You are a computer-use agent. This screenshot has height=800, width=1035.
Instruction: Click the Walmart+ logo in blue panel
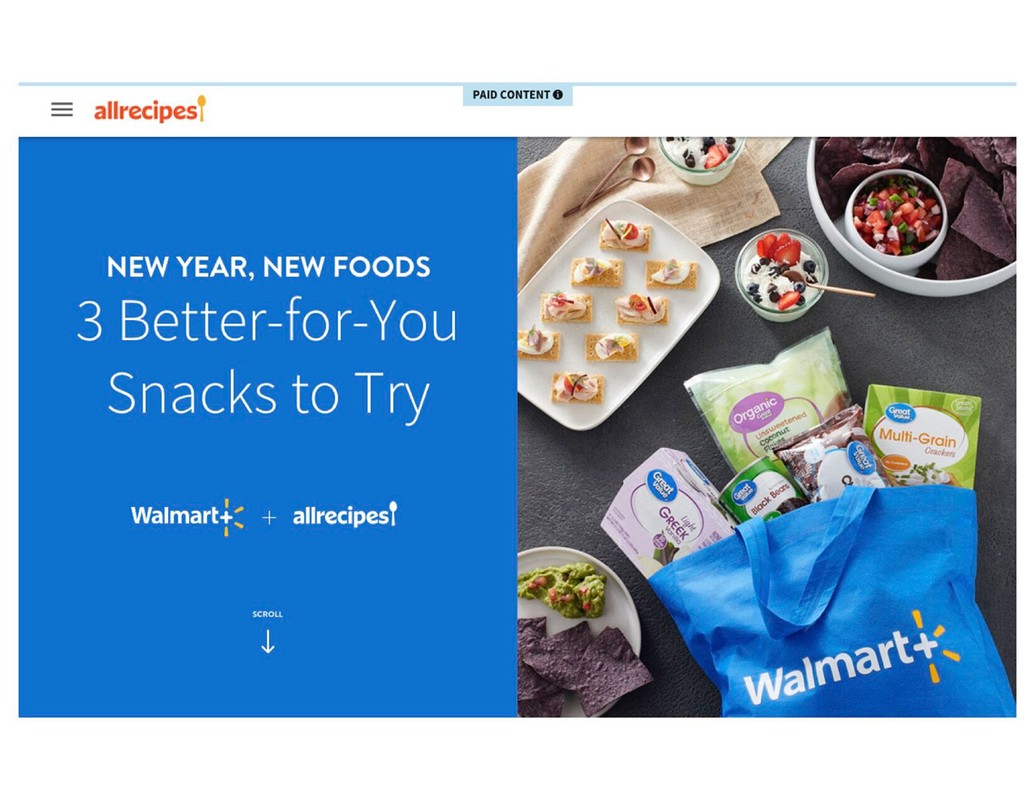pyautogui.click(x=187, y=516)
